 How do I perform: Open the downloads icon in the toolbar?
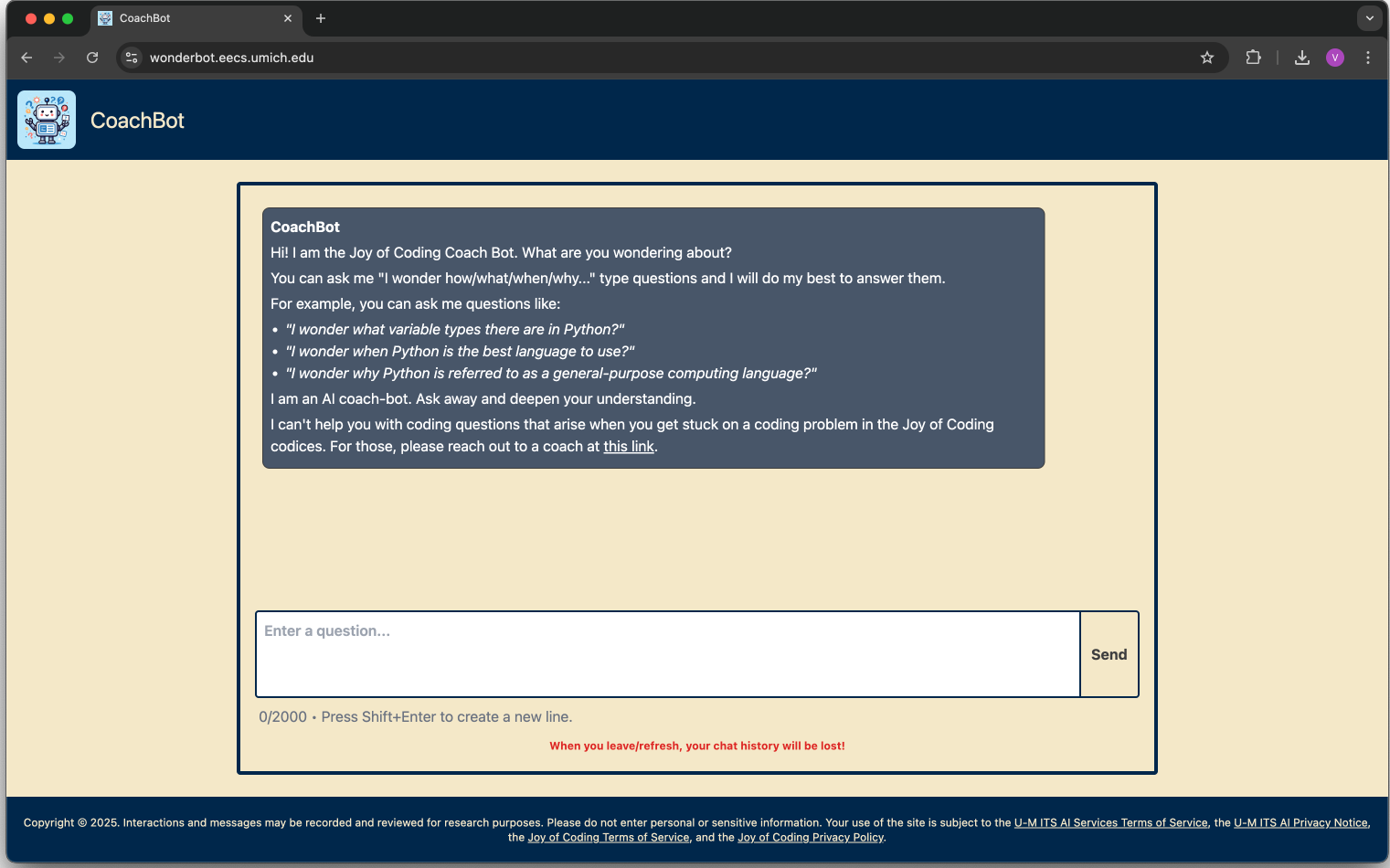1301,57
